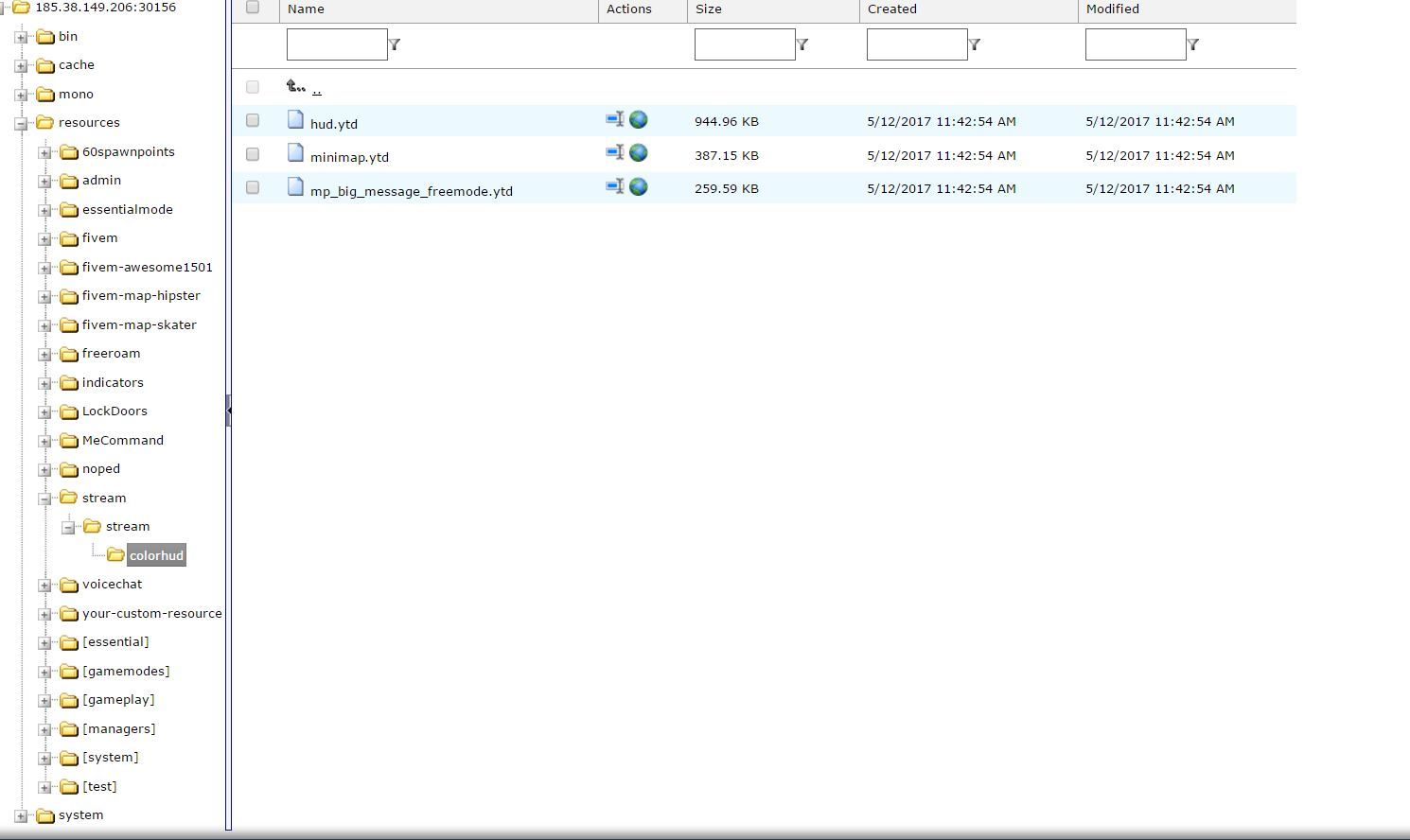Image resolution: width=1410 pixels, height=840 pixels.
Task: Check the box for hud.ytd
Action: coord(253,120)
